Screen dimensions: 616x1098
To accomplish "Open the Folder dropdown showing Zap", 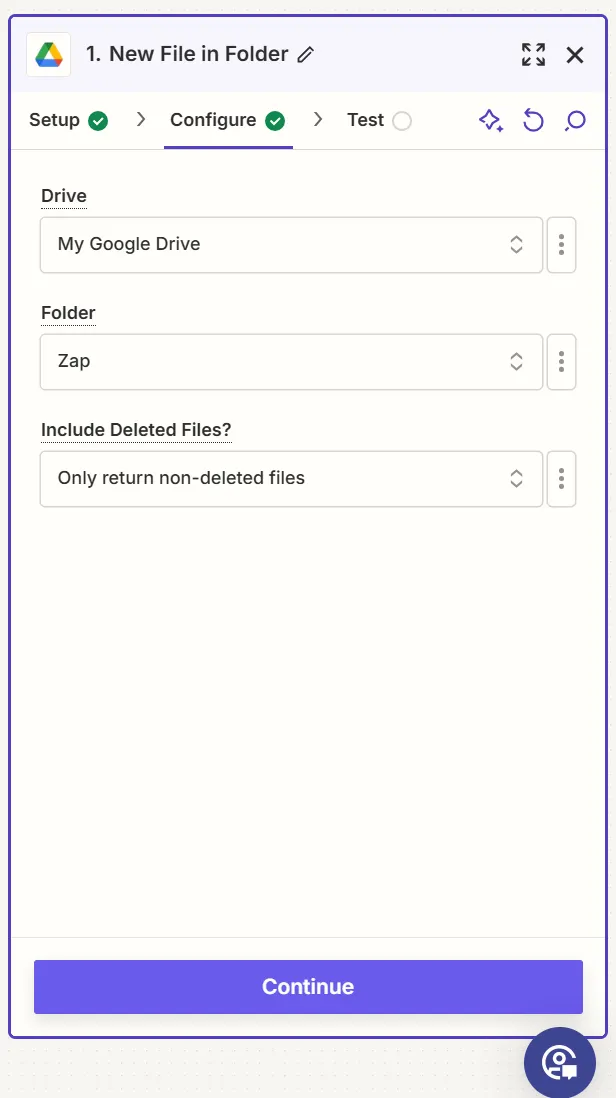I will click(x=291, y=362).
